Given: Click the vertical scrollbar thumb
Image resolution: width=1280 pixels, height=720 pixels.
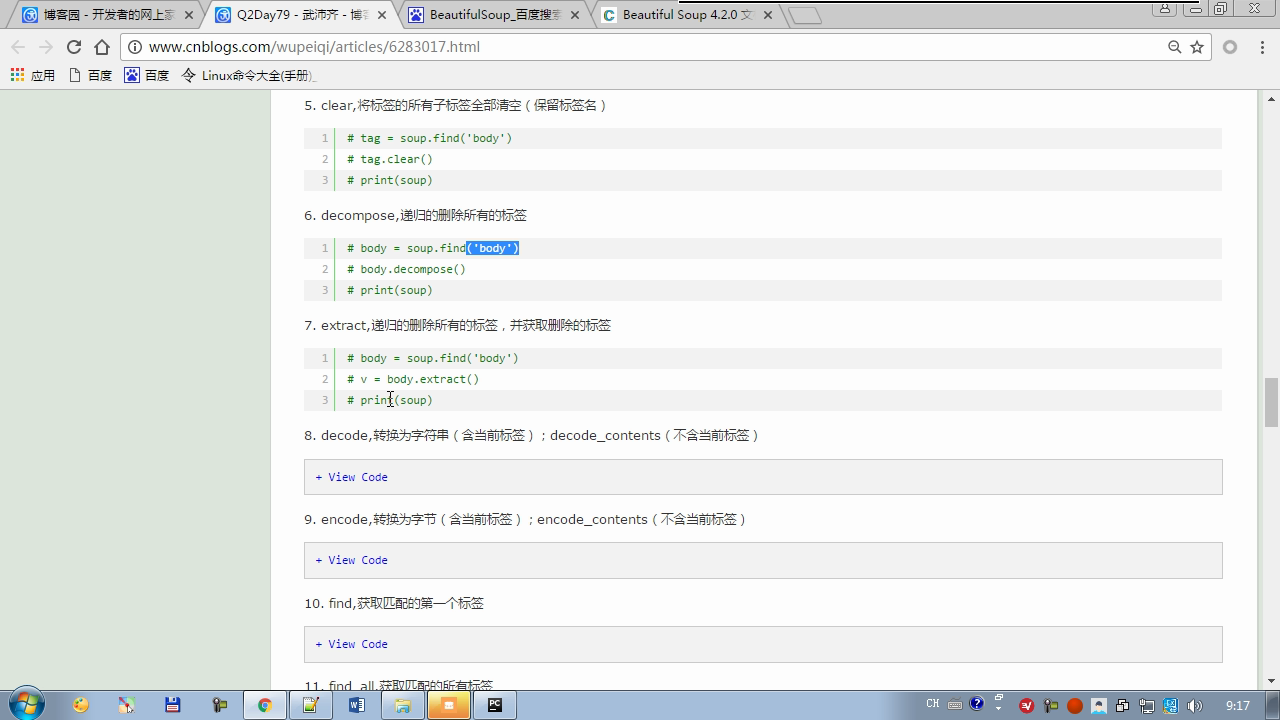Looking at the screenshot, I should pos(1271,402).
